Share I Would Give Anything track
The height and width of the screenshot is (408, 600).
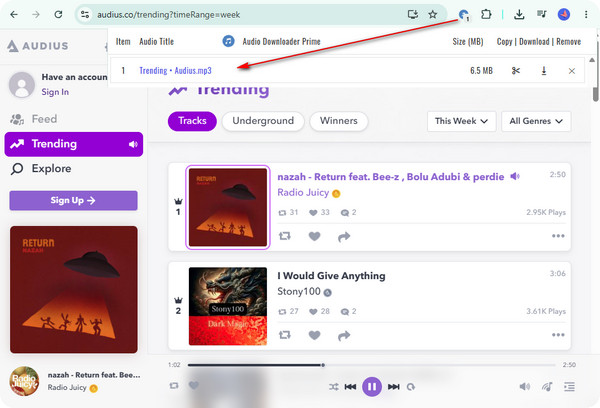click(344, 336)
